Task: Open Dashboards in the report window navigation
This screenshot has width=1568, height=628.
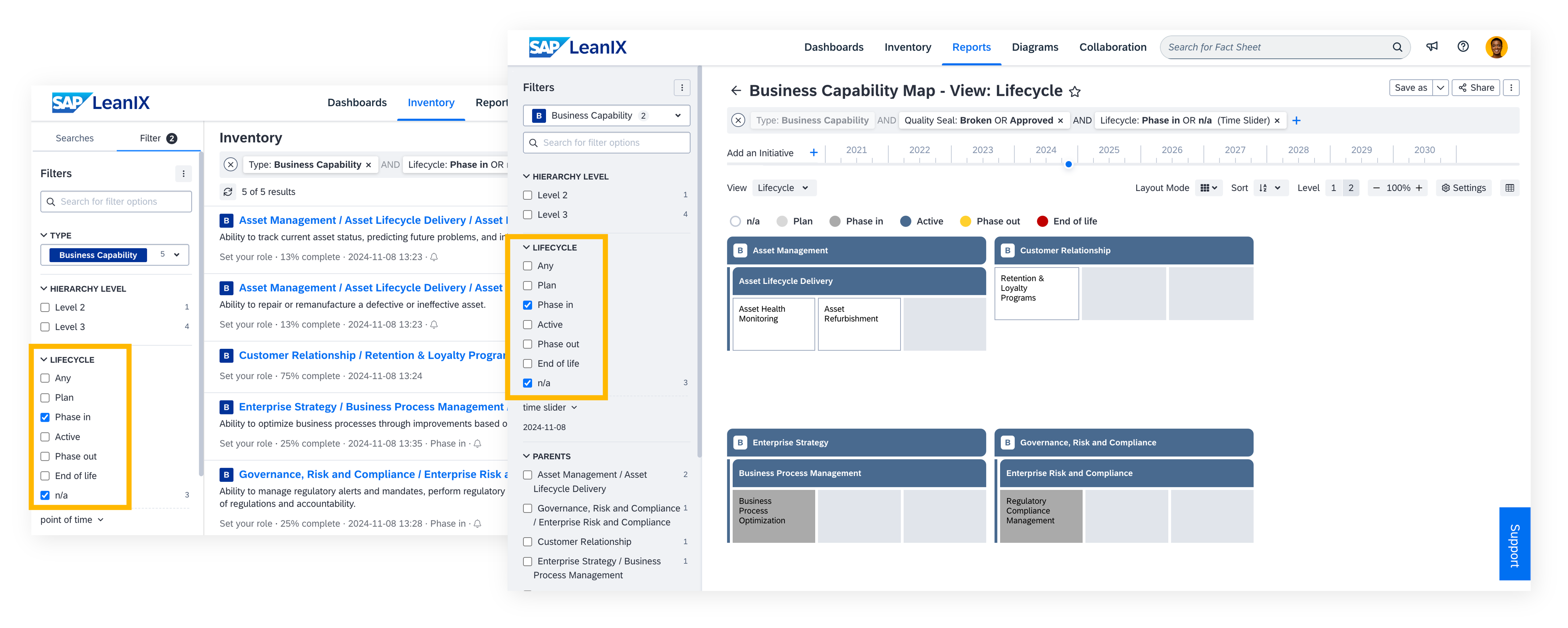Action: [833, 47]
